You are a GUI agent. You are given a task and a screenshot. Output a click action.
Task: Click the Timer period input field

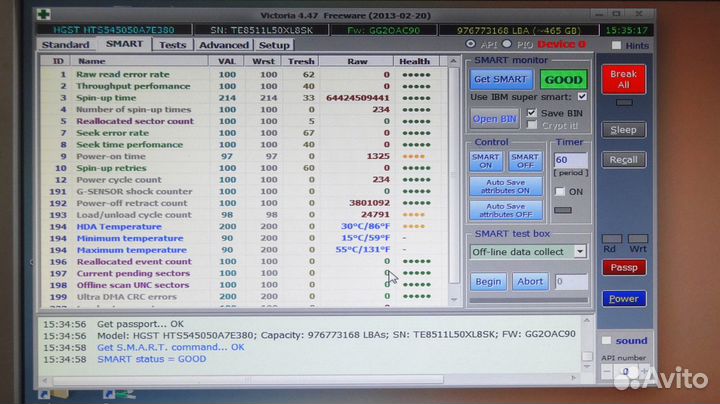coord(569,160)
